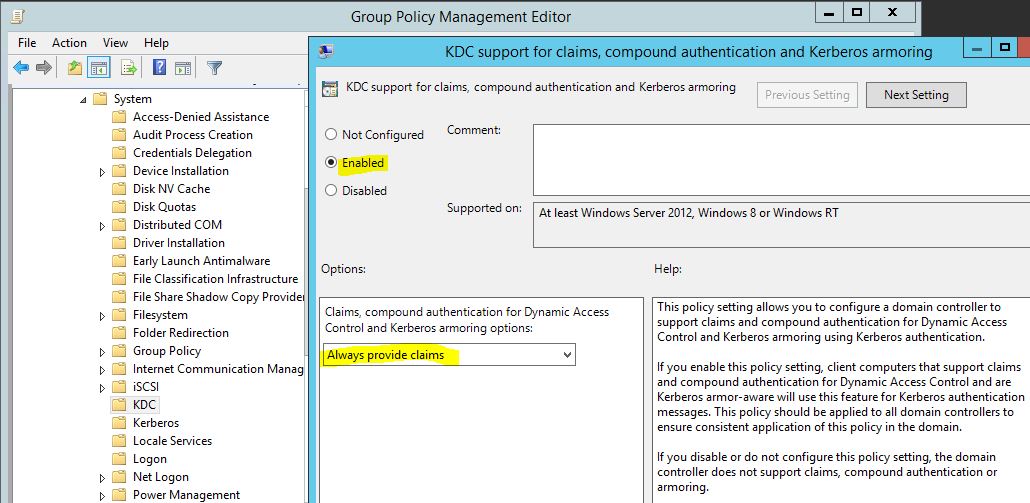This screenshot has width=1030, height=503.
Task: Select the Kerberos folder in tree
Action: 156,423
